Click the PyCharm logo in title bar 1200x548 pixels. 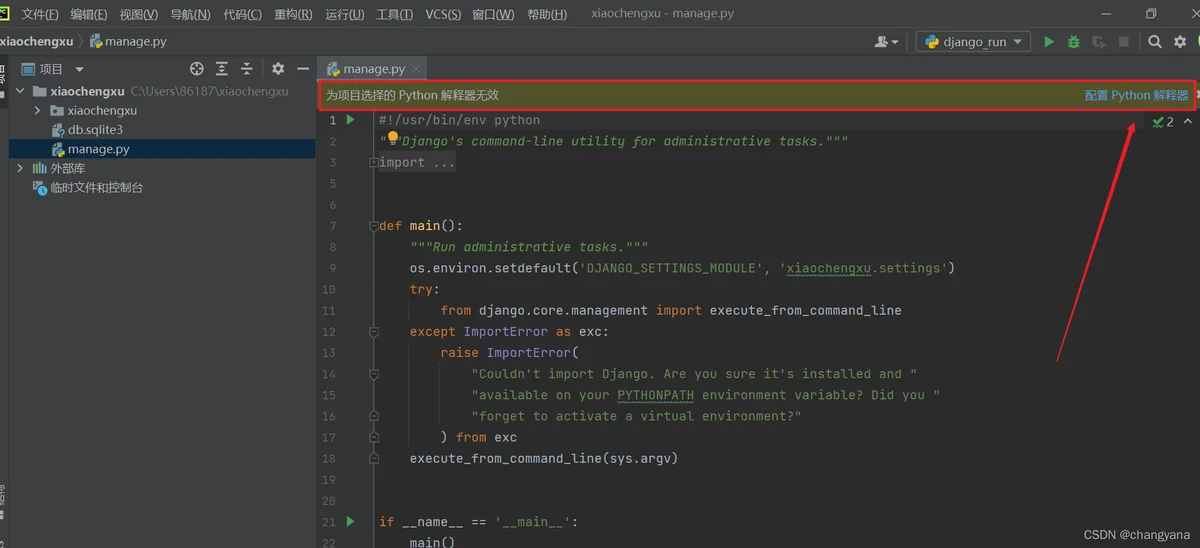pos(4,14)
